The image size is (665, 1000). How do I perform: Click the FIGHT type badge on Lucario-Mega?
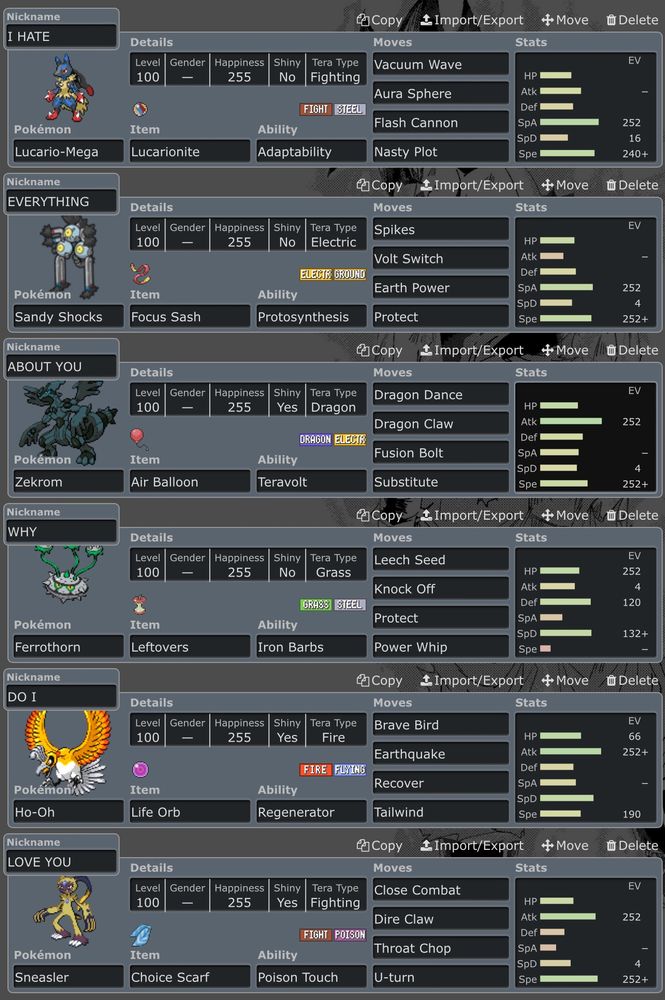pos(316,109)
